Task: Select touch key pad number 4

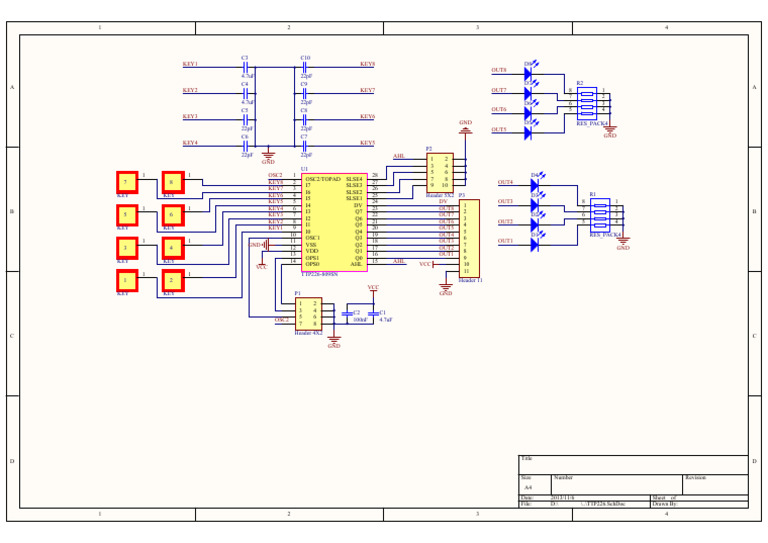Action: click(173, 248)
